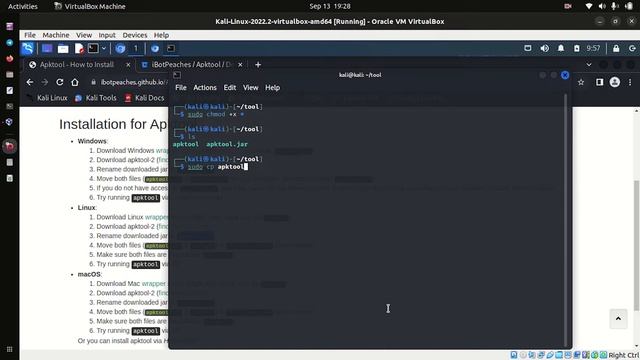The width and height of the screenshot is (640, 360).
Task: Open Firefox from the Ubuntu dock
Action: point(9,58)
